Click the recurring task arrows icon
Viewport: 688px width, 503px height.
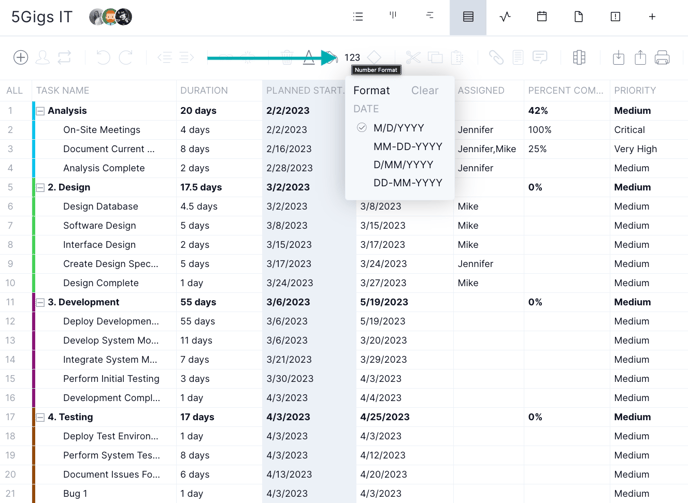(64, 57)
